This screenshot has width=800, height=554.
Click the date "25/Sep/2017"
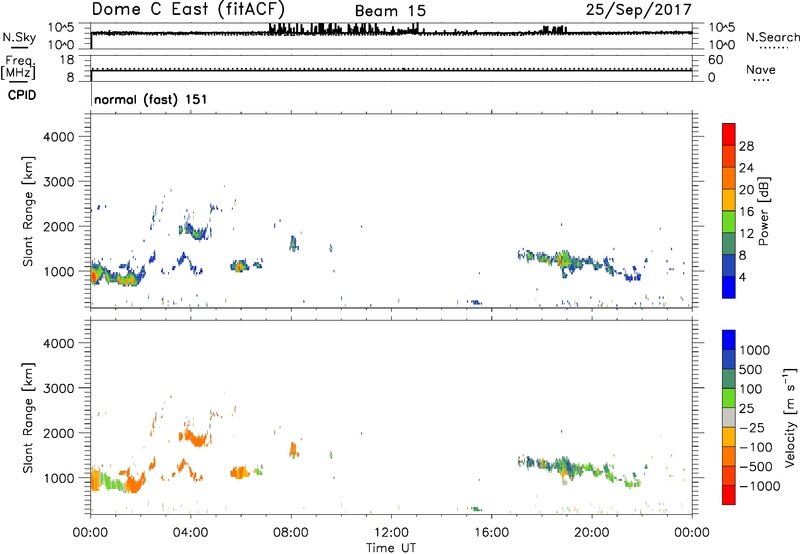click(x=639, y=10)
